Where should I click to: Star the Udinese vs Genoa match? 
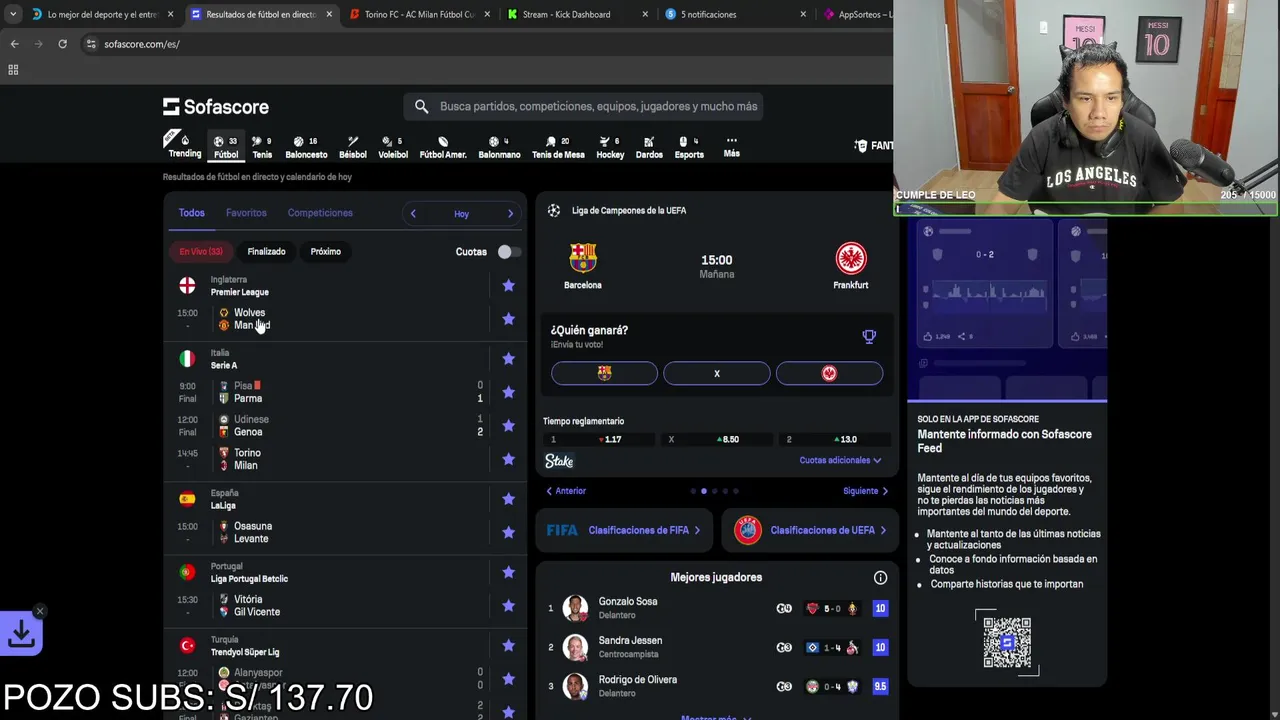point(508,426)
